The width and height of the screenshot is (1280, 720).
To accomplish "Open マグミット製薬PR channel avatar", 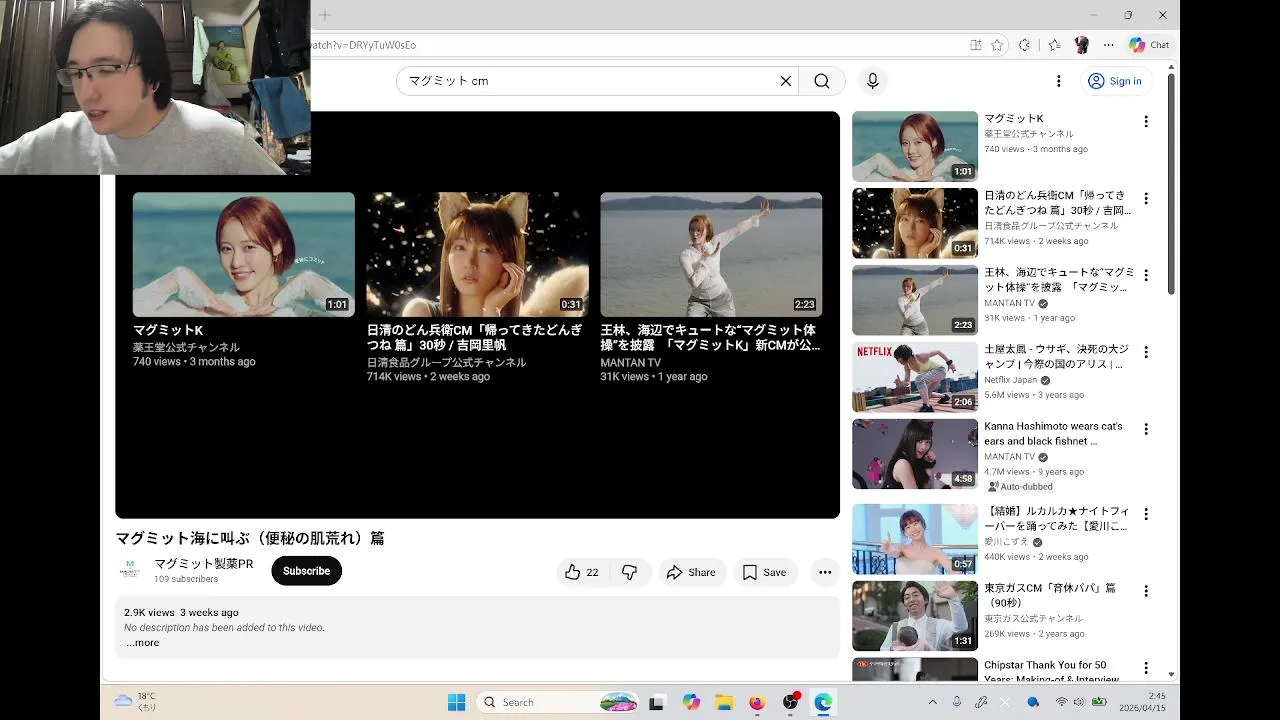I will click(129, 570).
